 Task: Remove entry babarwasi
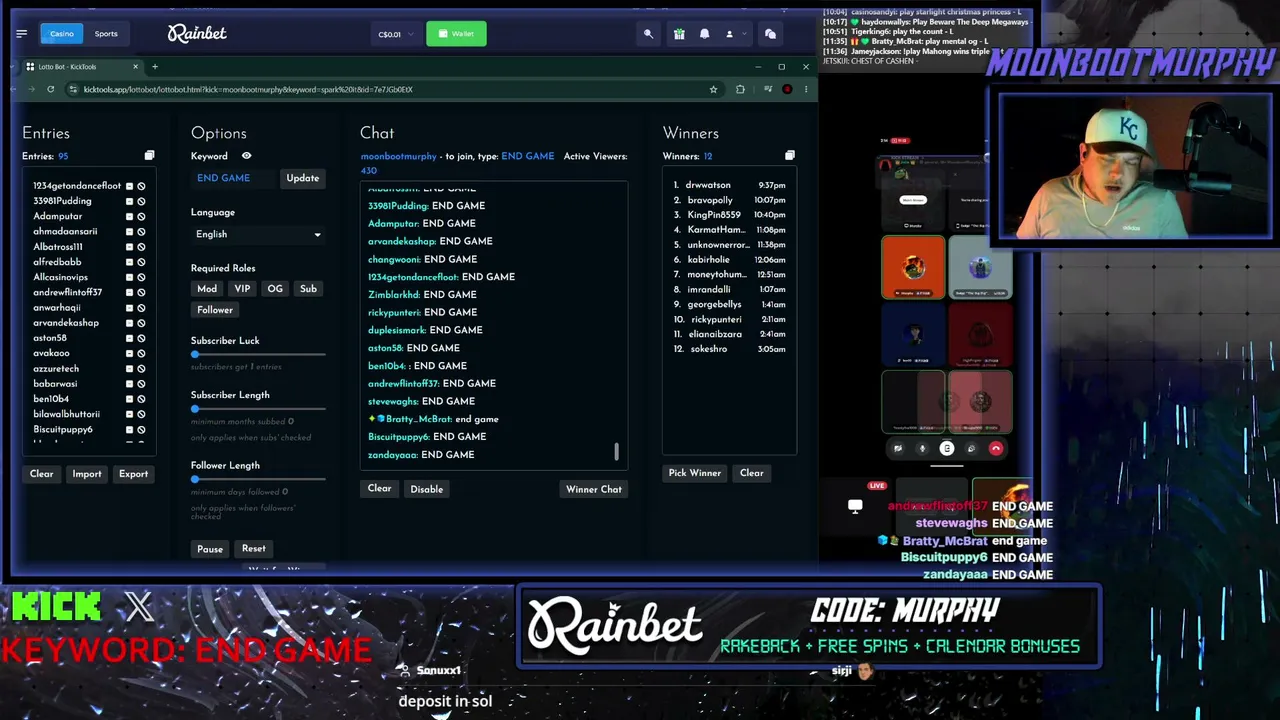point(129,384)
